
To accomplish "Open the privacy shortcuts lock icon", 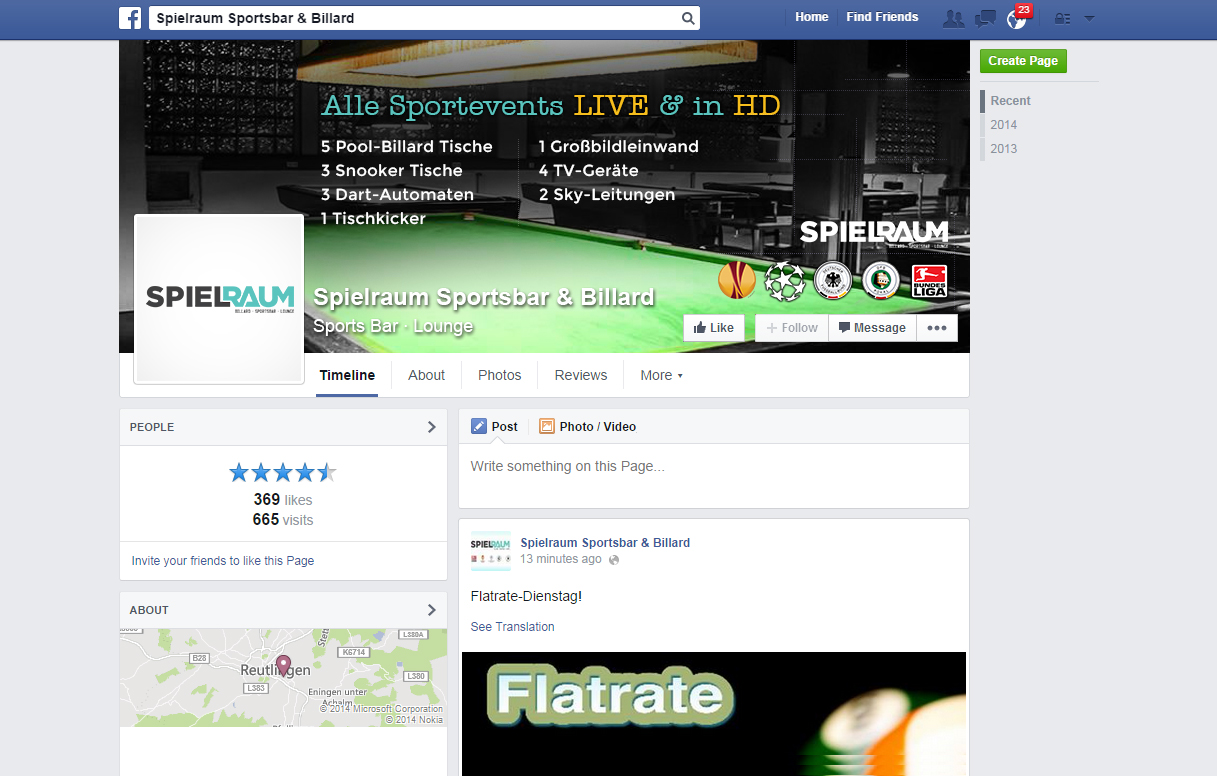I will [1062, 18].
